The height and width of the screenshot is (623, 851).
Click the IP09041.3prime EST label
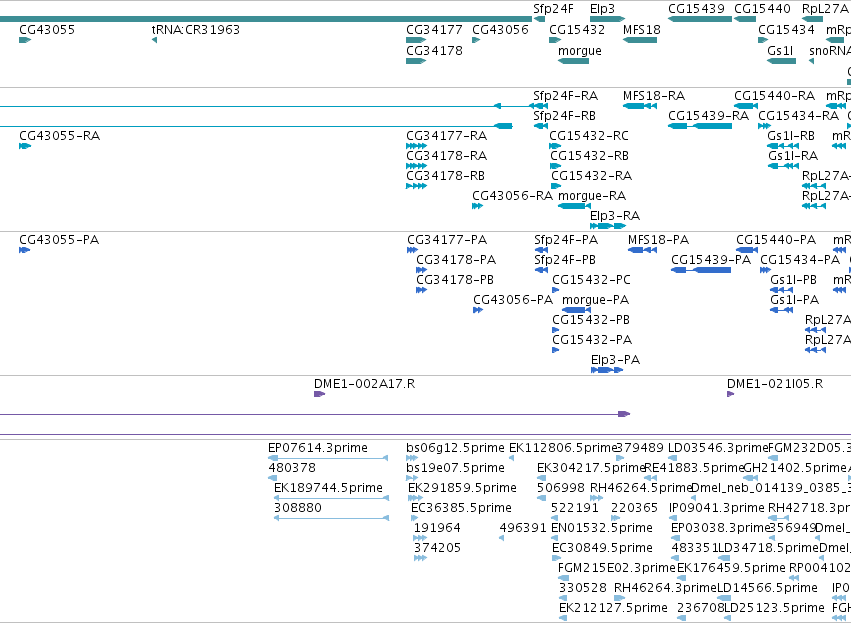717,508
